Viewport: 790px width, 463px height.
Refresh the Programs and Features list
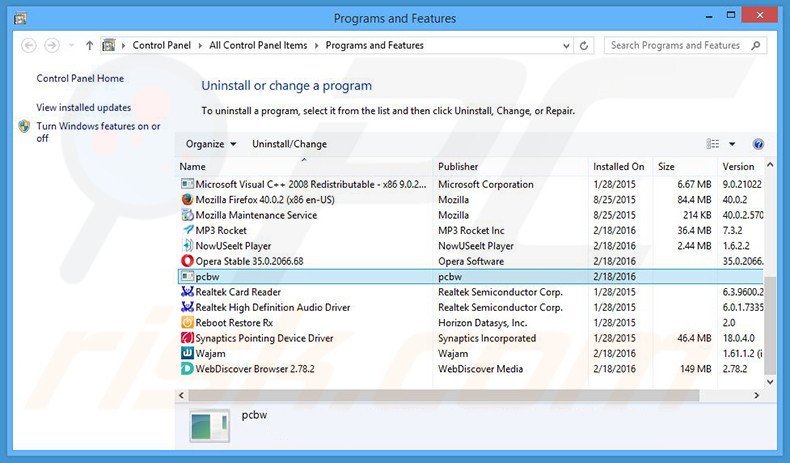coord(584,45)
